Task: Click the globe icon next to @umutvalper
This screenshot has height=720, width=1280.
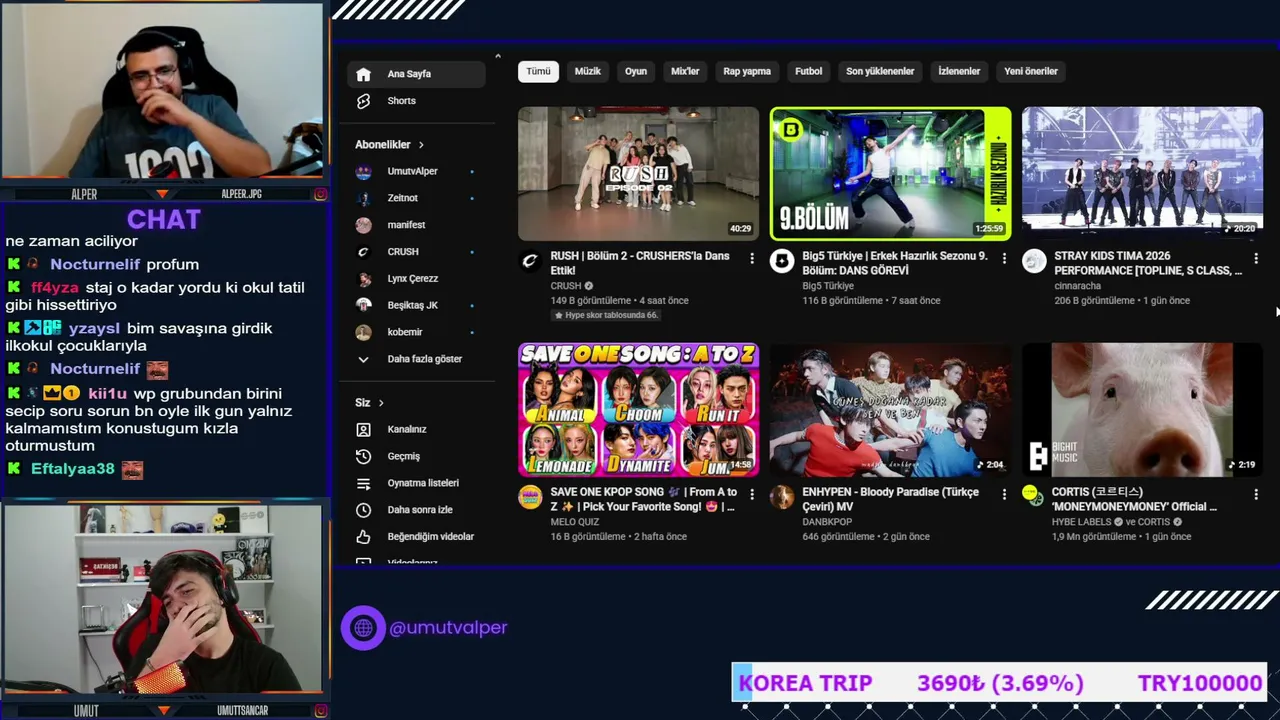Action: tap(363, 628)
